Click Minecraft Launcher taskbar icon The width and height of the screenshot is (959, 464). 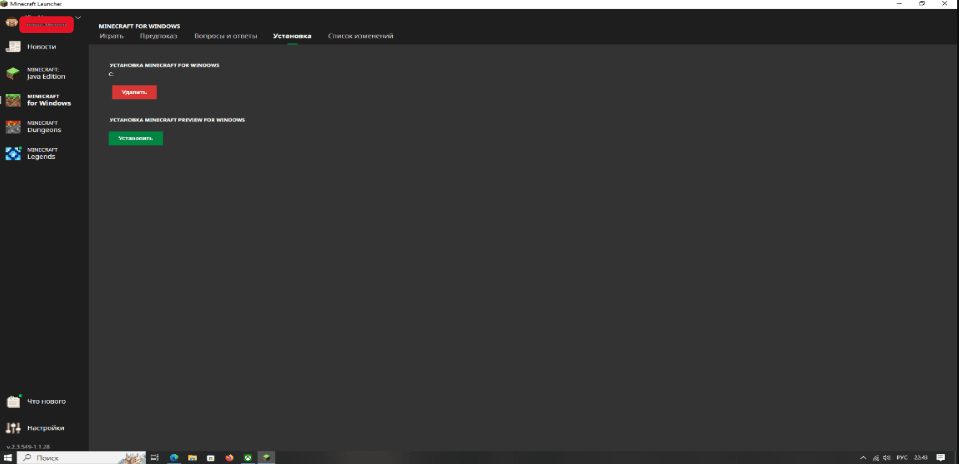click(266, 457)
